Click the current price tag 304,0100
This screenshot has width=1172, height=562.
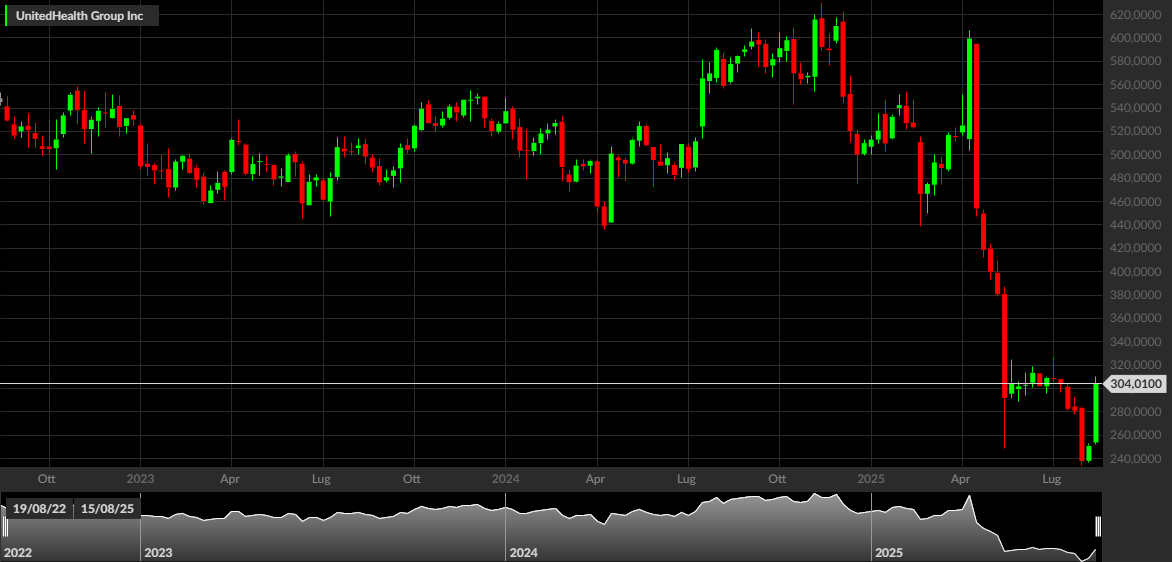pos(1135,384)
